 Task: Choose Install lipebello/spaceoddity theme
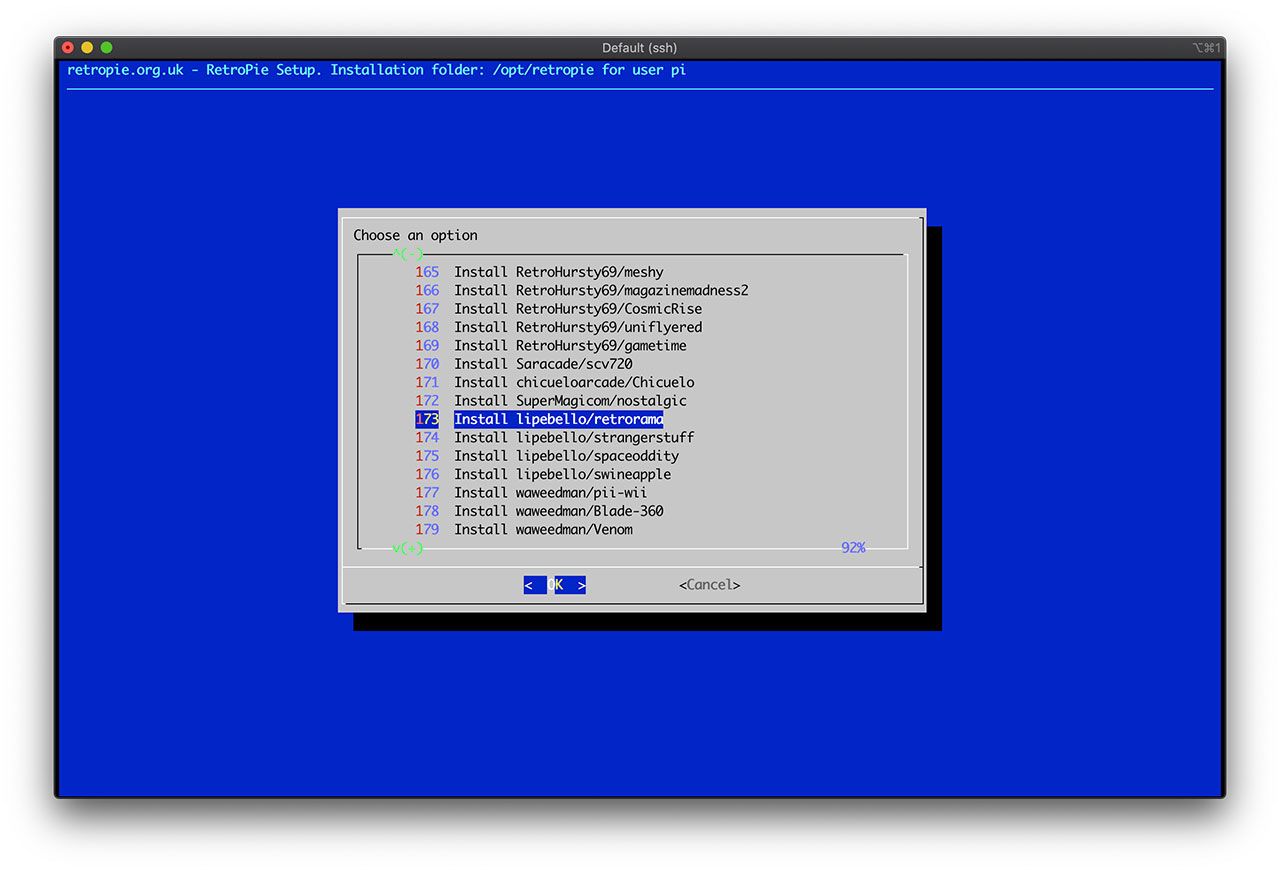point(566,456)
